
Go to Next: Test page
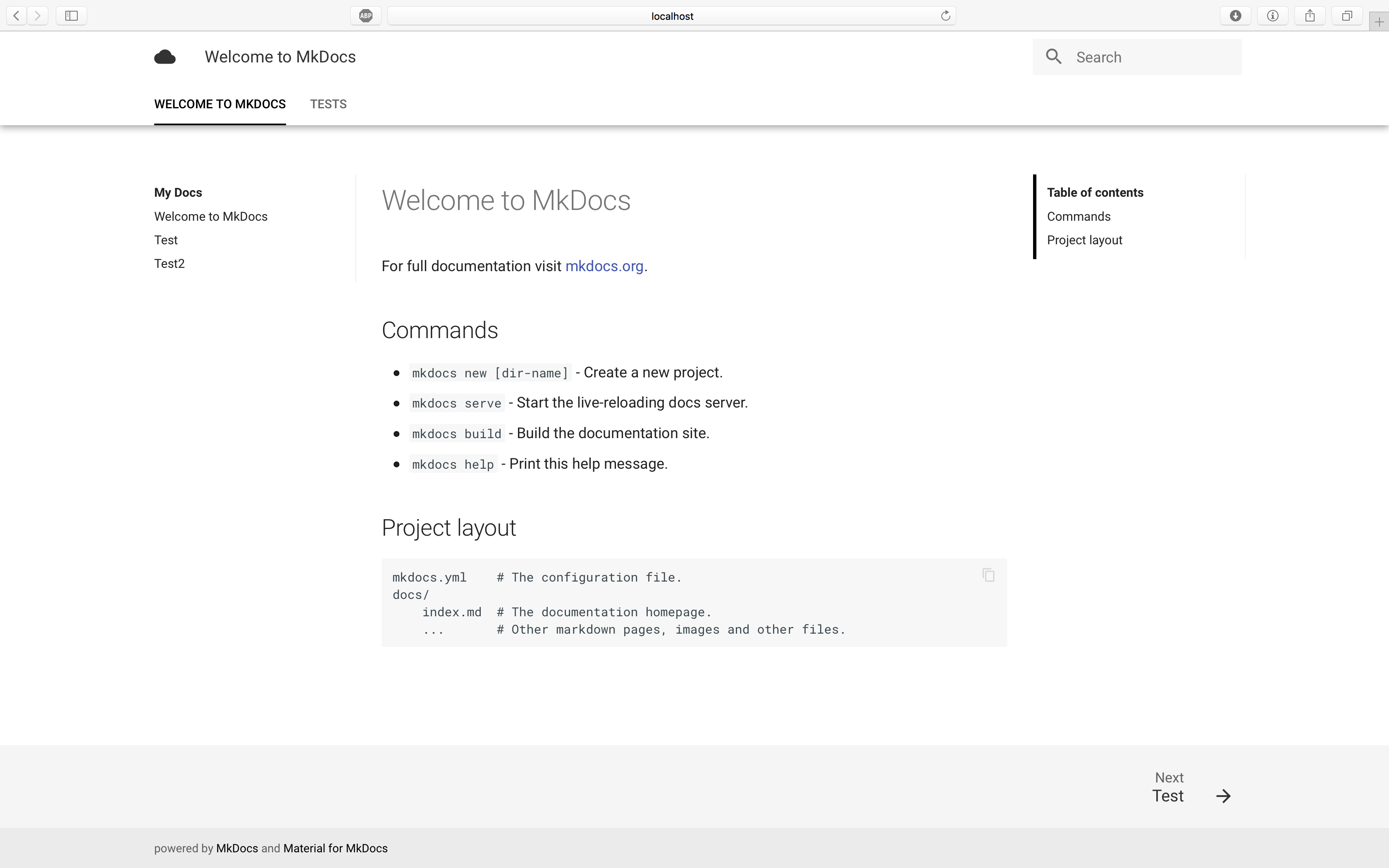click(x=1169, y=795)
